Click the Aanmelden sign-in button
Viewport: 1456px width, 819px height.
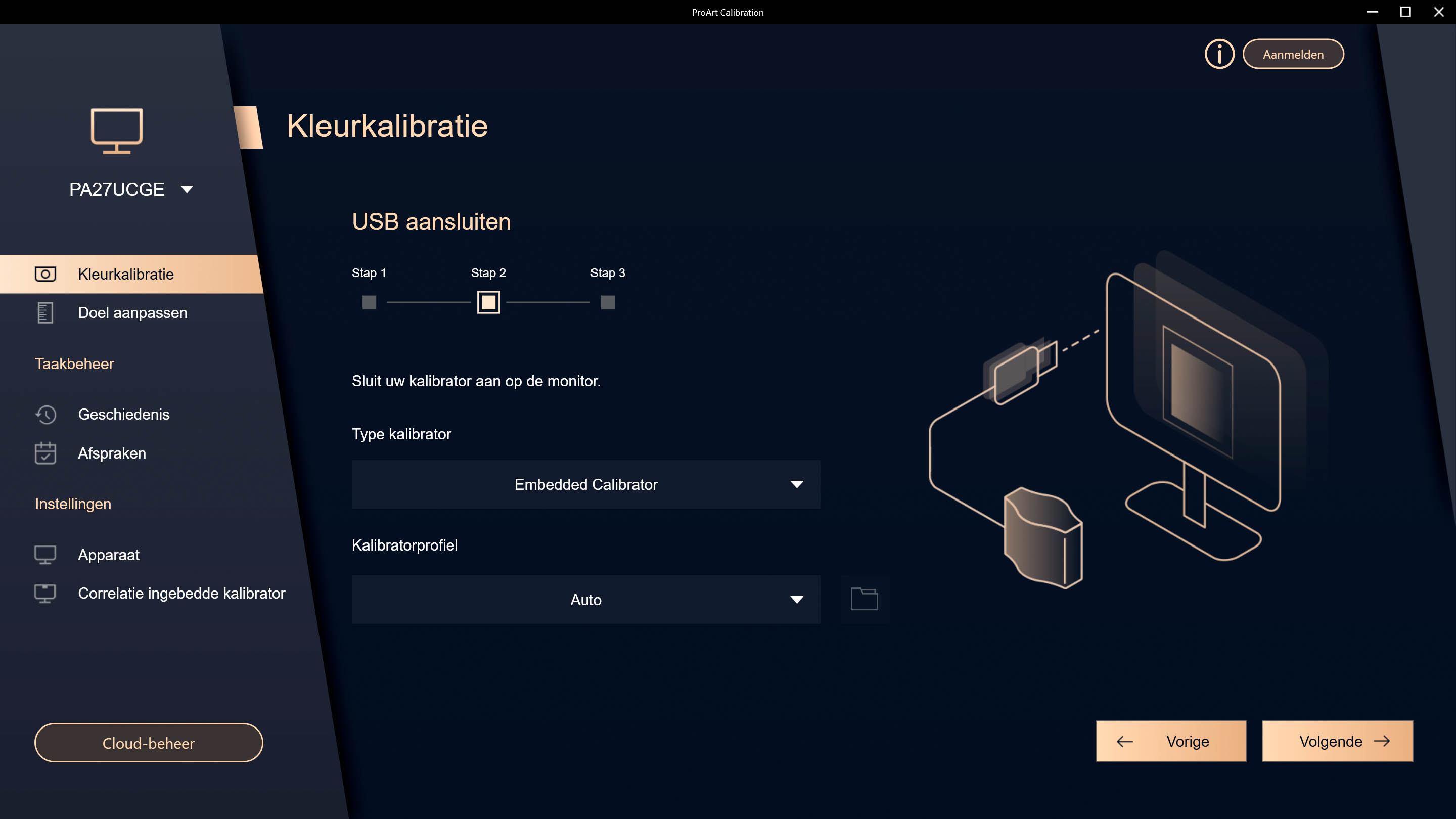coord(1293,54)
